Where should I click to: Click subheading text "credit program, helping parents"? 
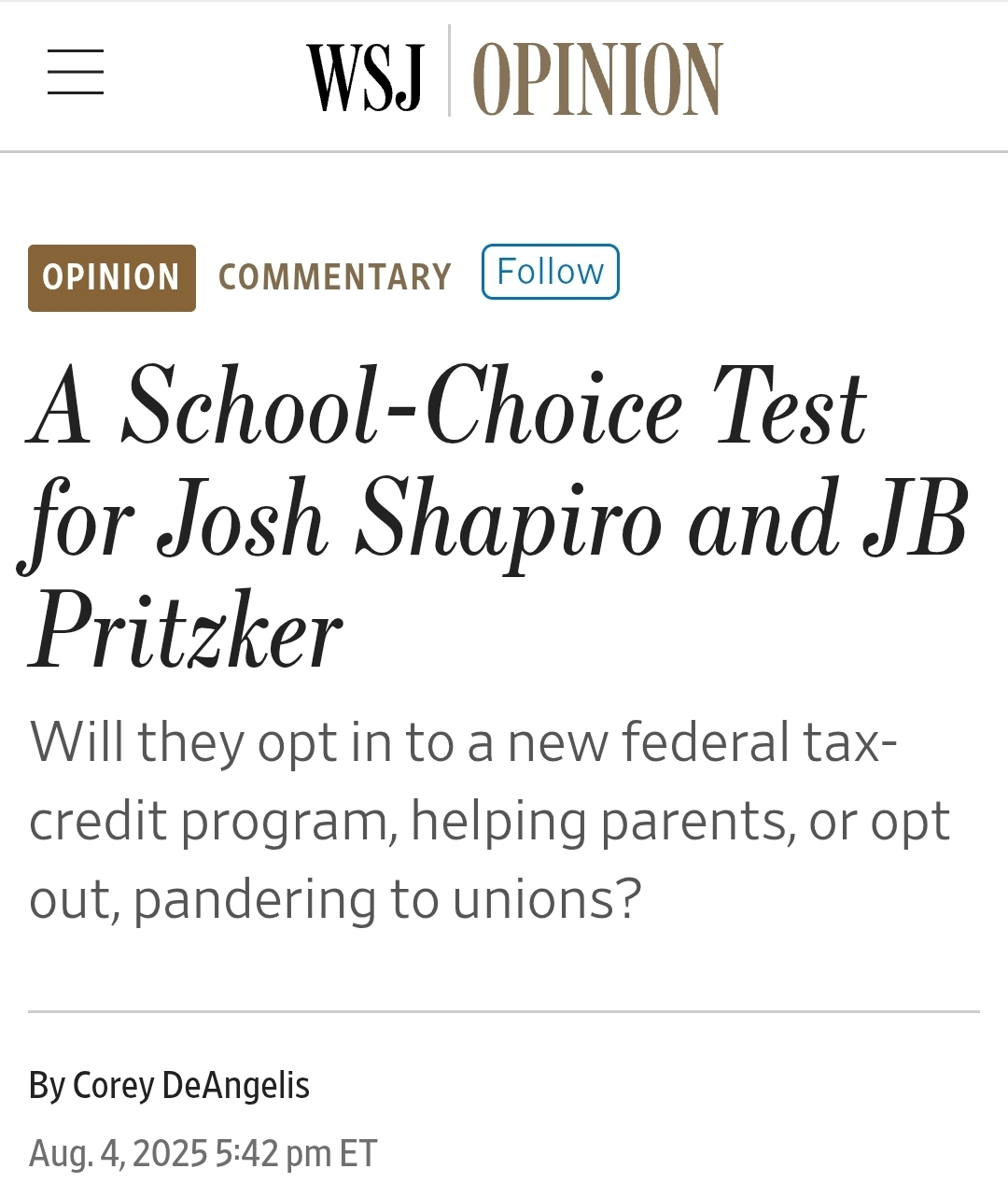[x=411, y=821]
